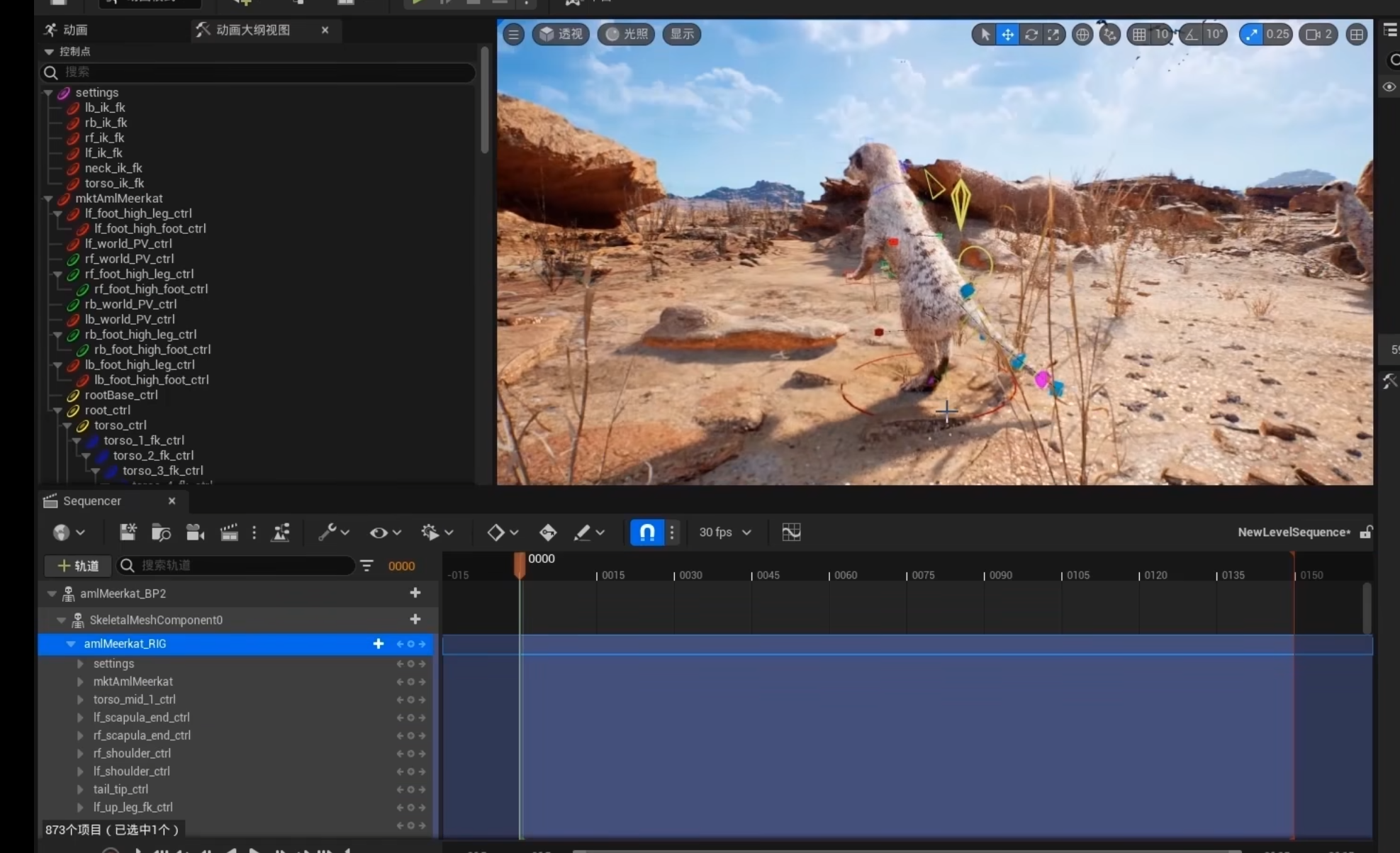Image resolution: width=1400 pixels, height=853 pixels.
Task: Collapse the amlMeerkat_RIG track
Action: [71, 644]
